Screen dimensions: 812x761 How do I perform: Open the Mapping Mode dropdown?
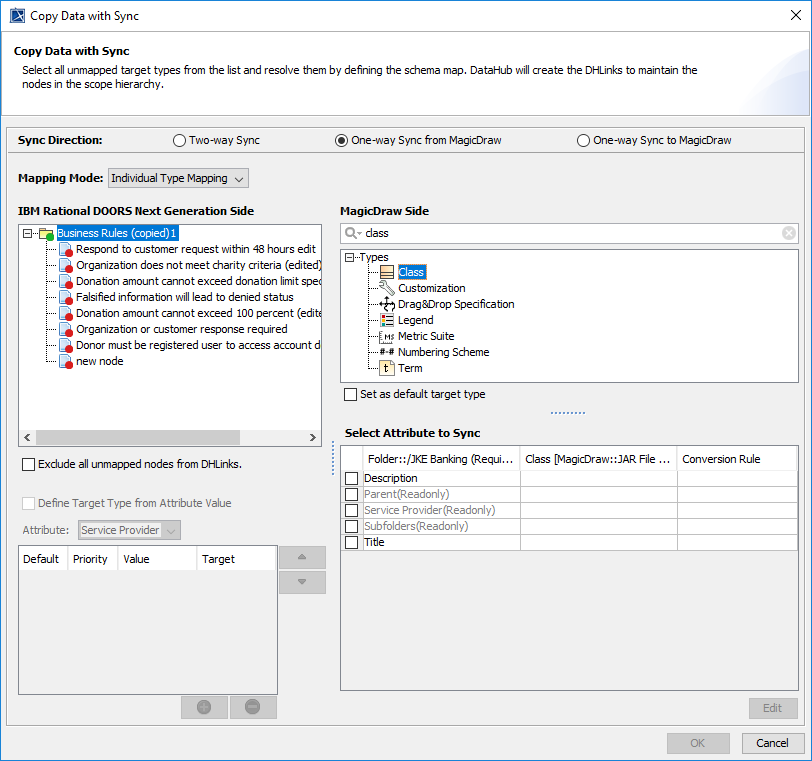177,178
